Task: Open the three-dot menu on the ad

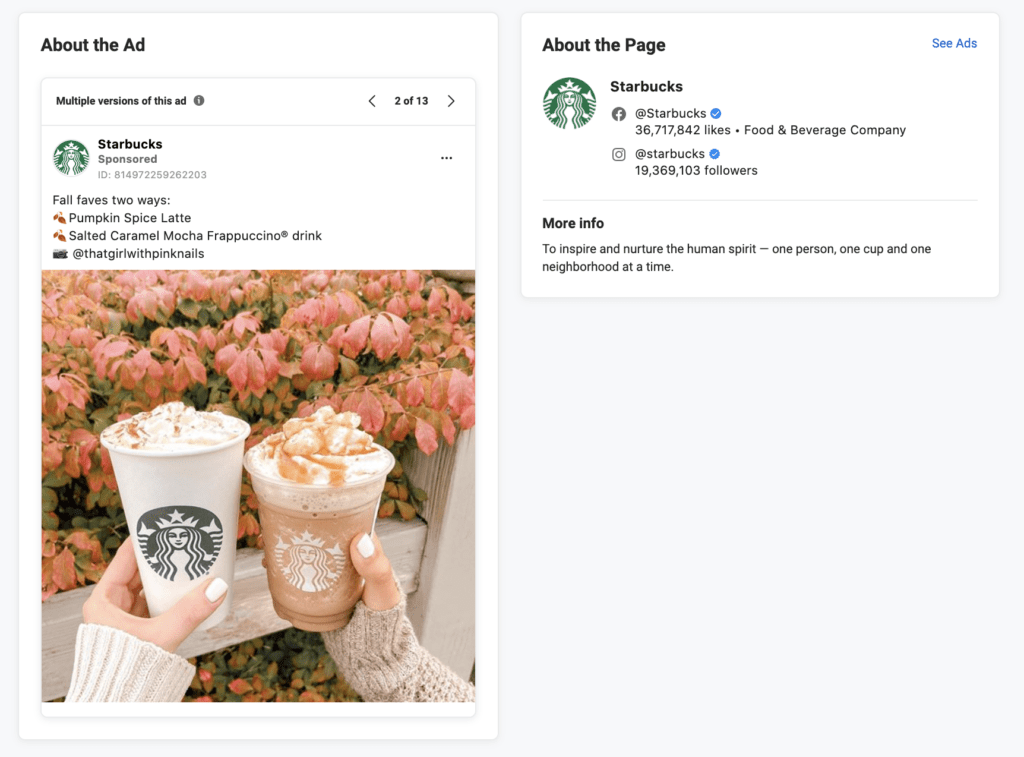Action: (446, 158)
